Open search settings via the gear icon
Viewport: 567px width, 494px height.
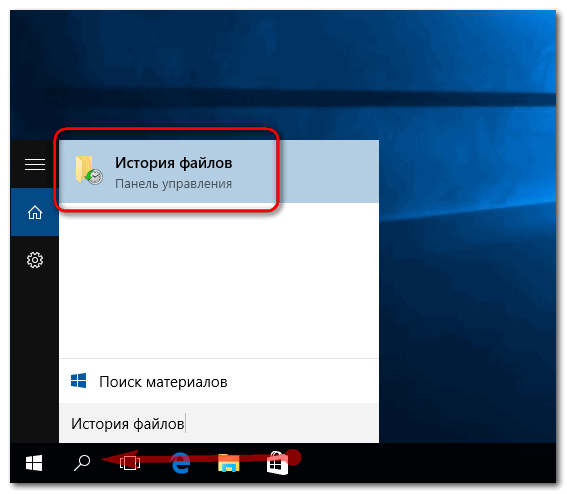coord(35,260)
